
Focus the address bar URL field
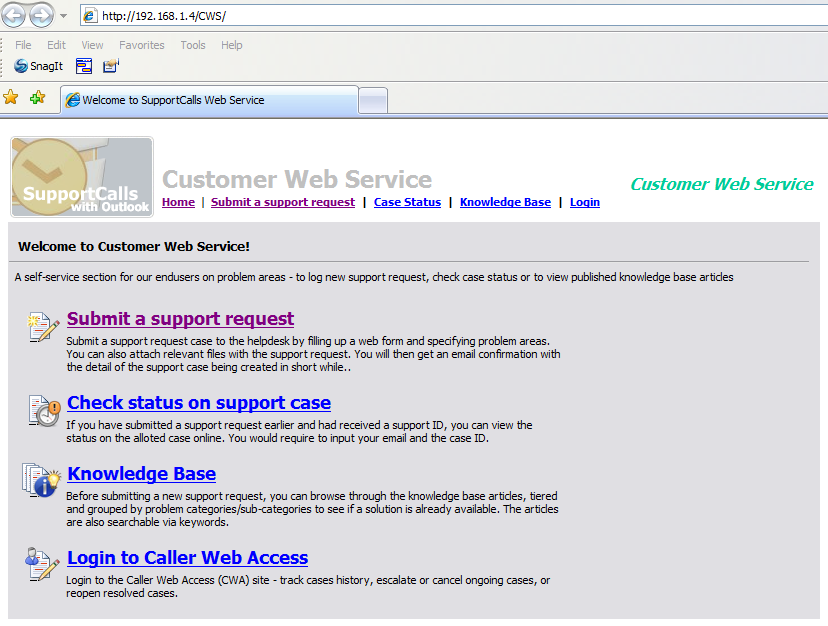point(454,16)
